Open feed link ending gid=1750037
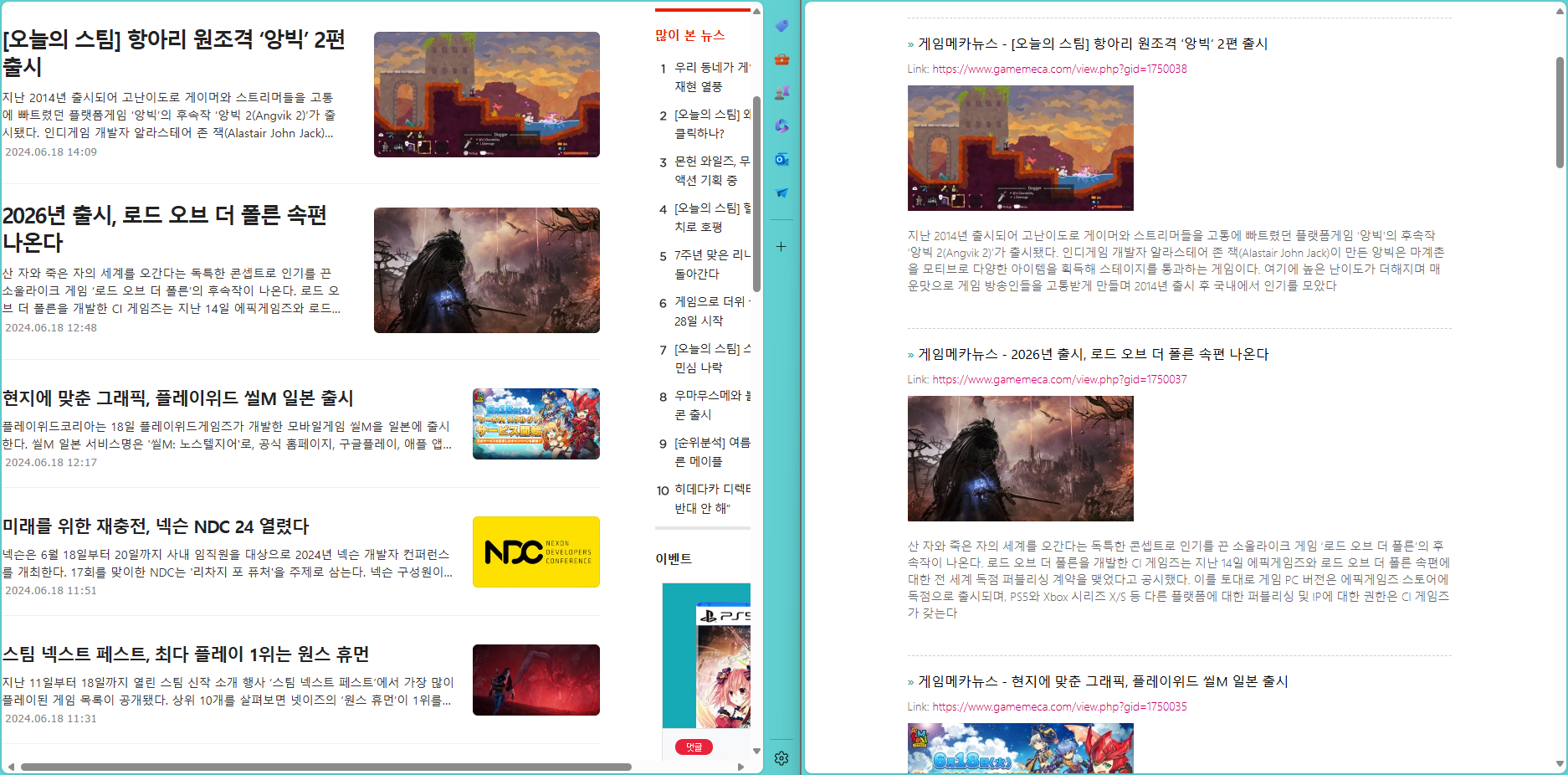Screen dimensions: 1568x775 (x=1059, y=379)
